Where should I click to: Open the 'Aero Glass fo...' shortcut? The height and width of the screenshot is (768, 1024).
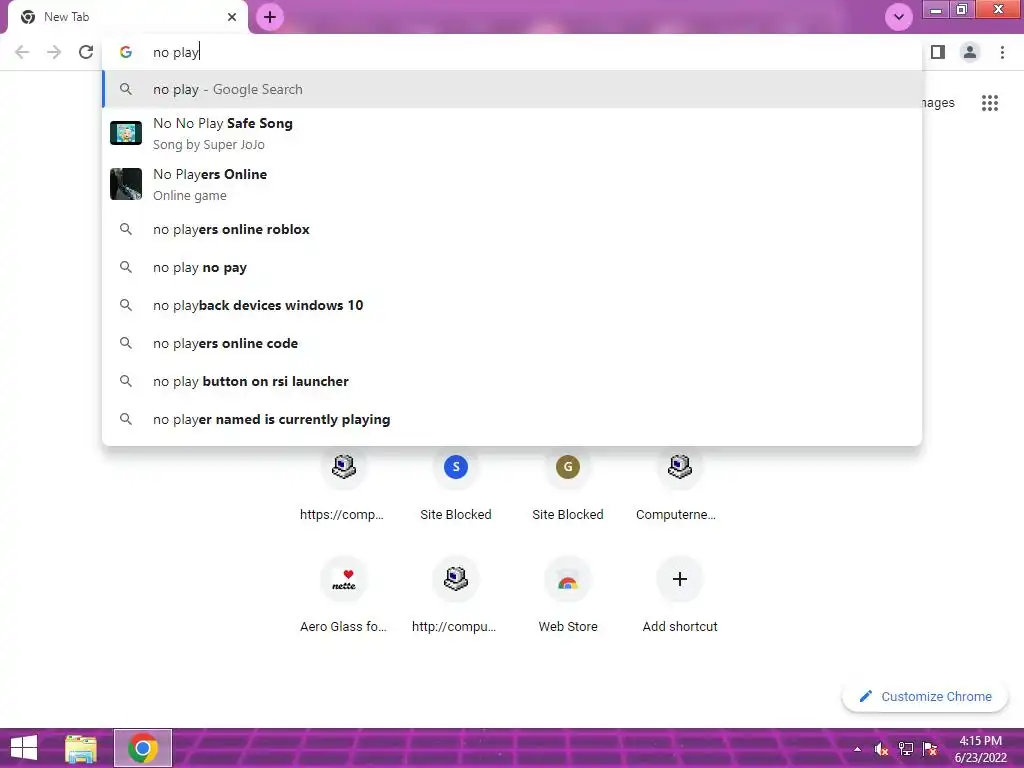click(344, 594)
